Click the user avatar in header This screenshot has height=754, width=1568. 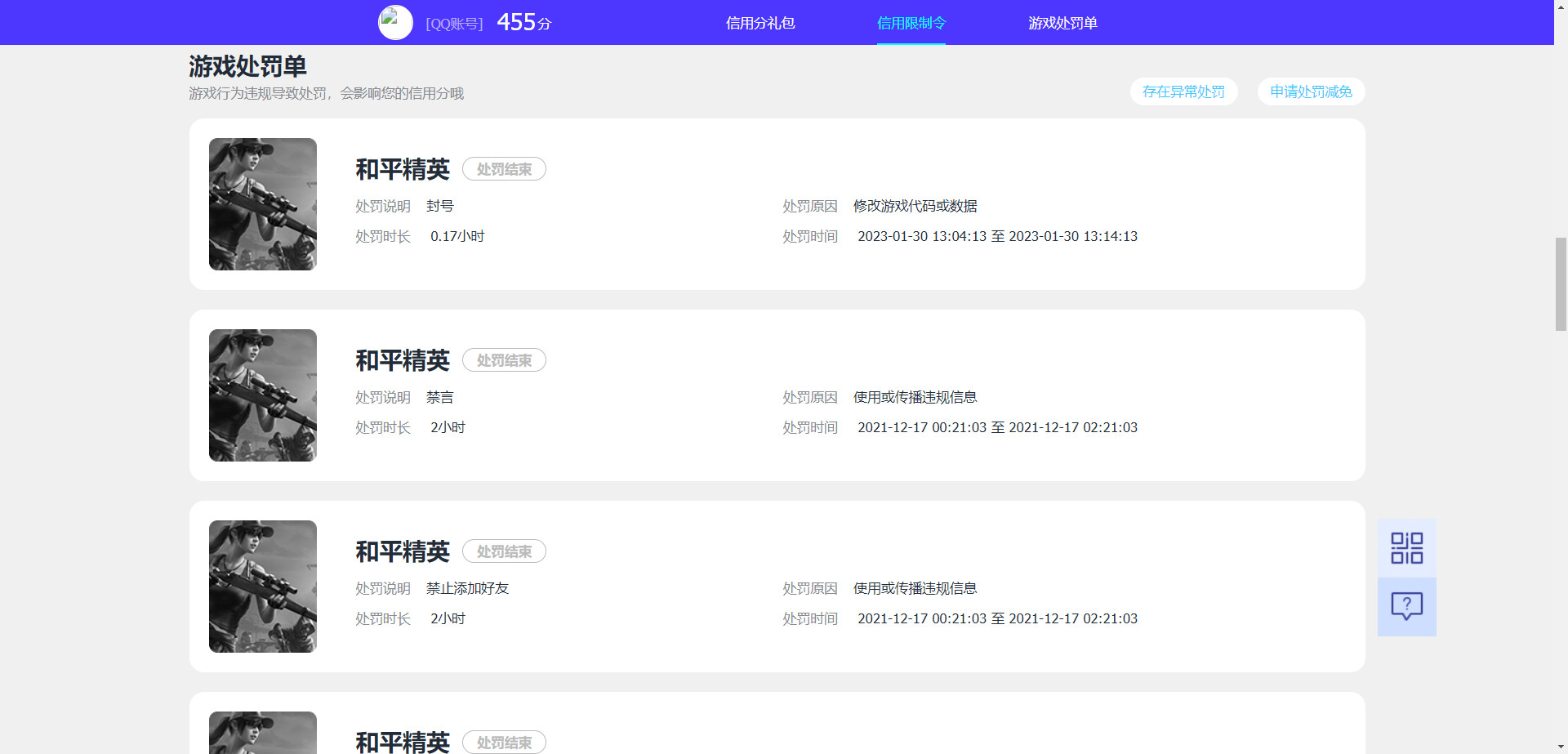point(395,23)
